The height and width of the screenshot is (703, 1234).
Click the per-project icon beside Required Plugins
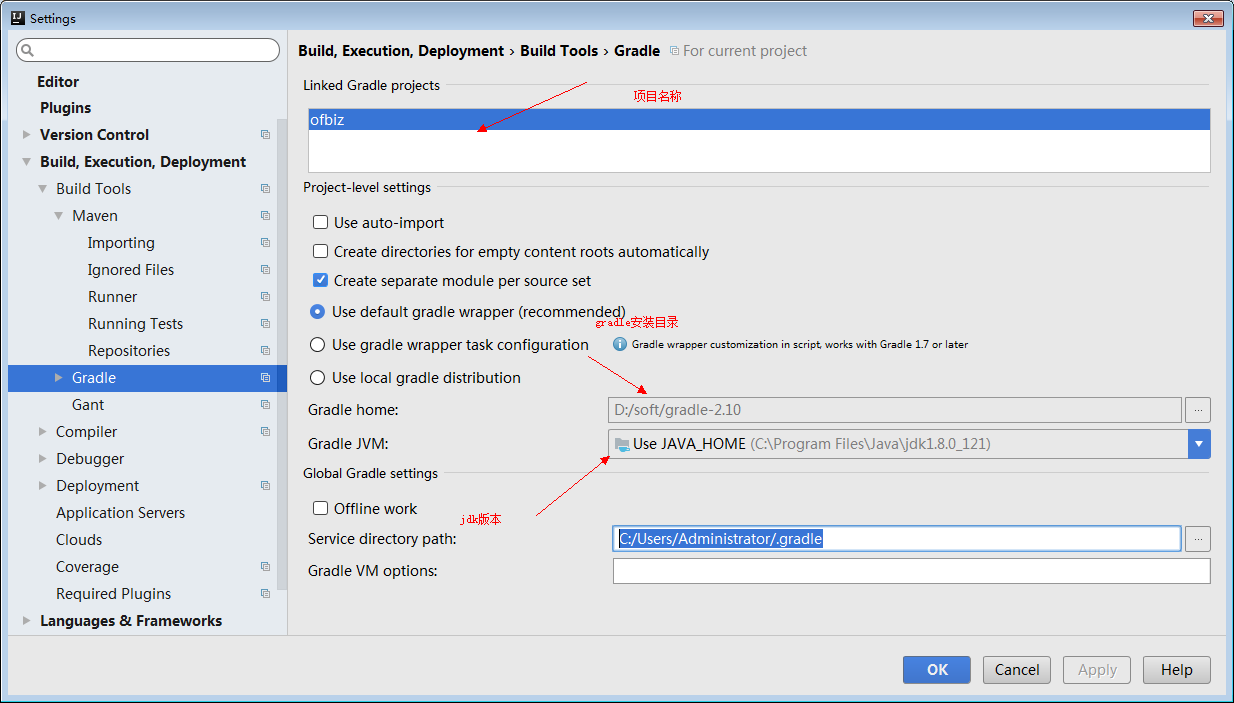265,594
